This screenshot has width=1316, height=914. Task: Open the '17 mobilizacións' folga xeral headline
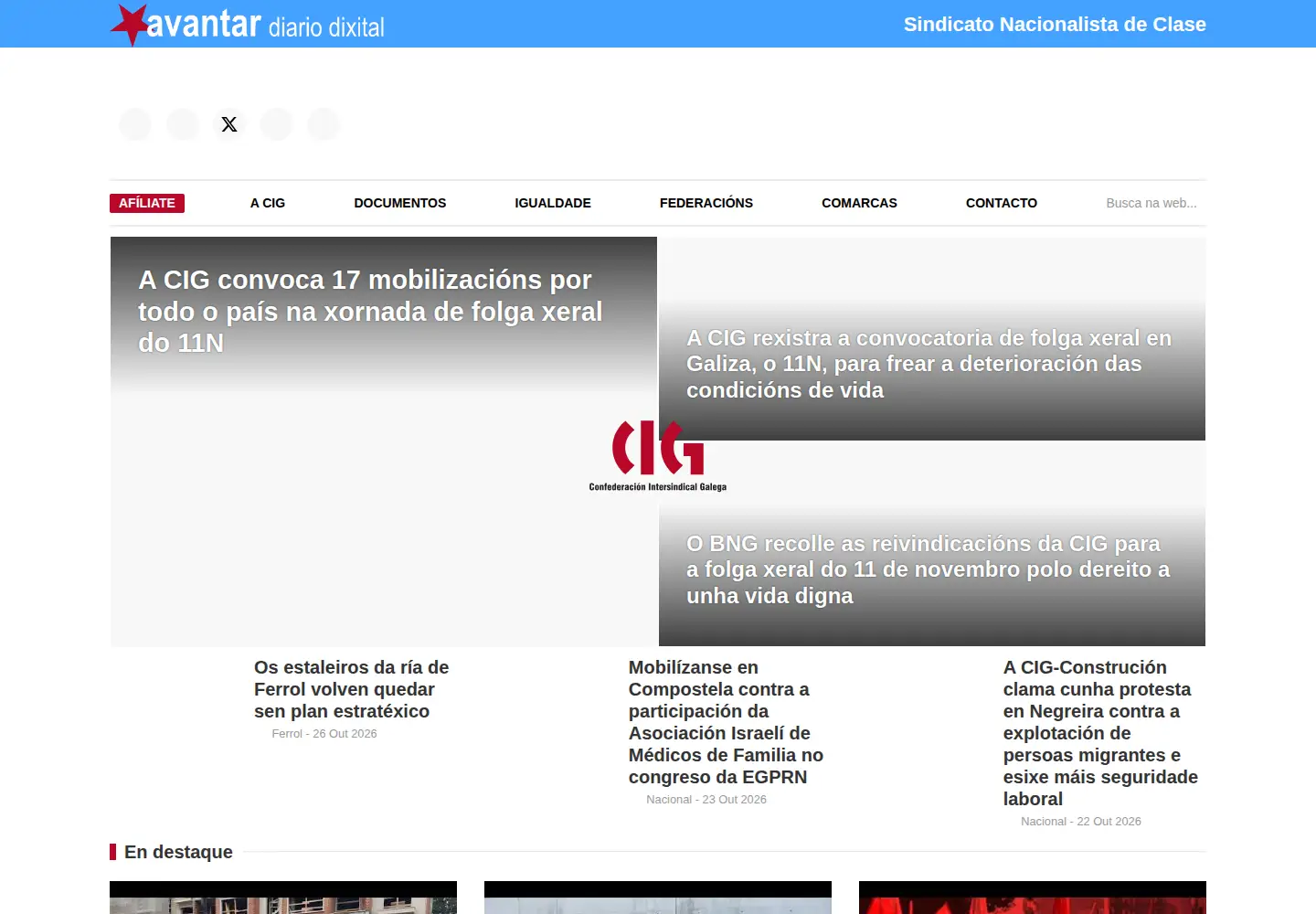(370, 311)
